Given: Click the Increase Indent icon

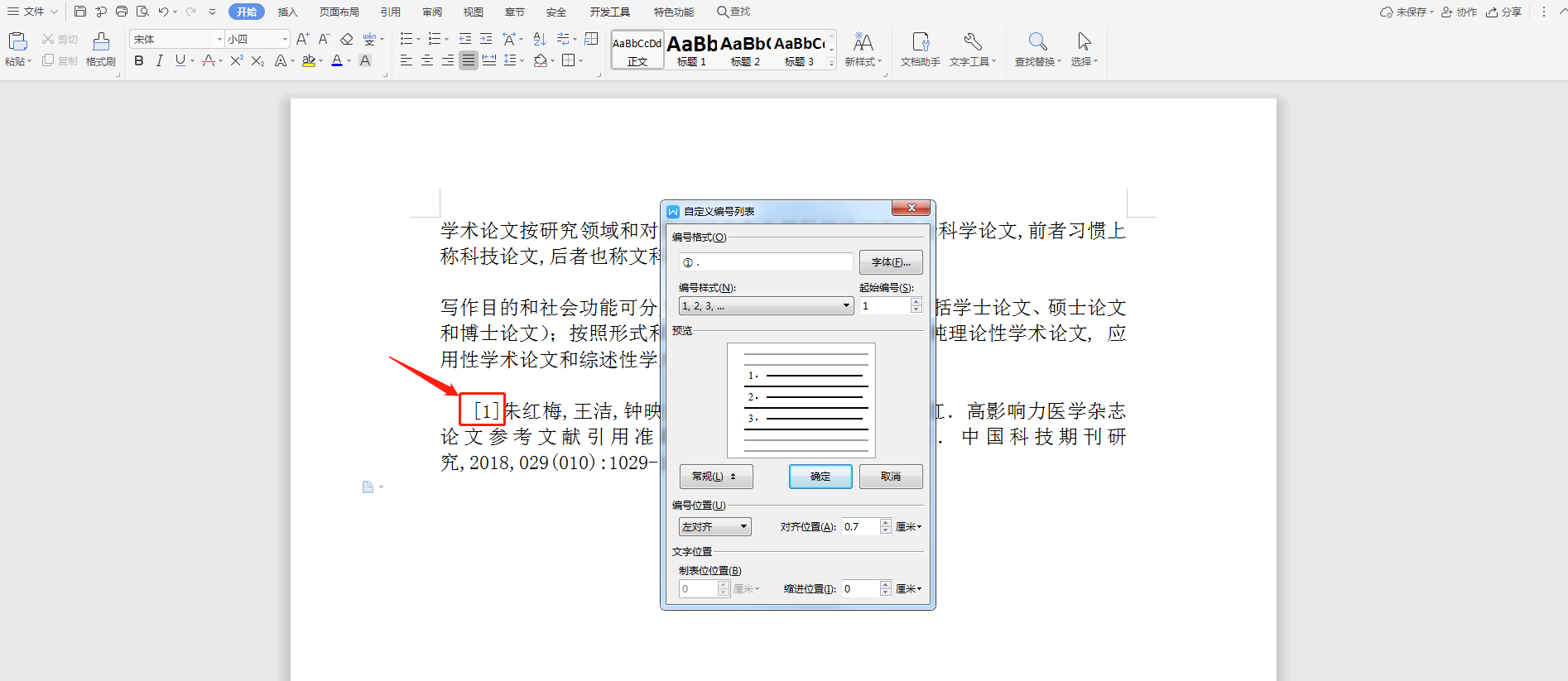Looking at the screenshot, I should [486, 39].
